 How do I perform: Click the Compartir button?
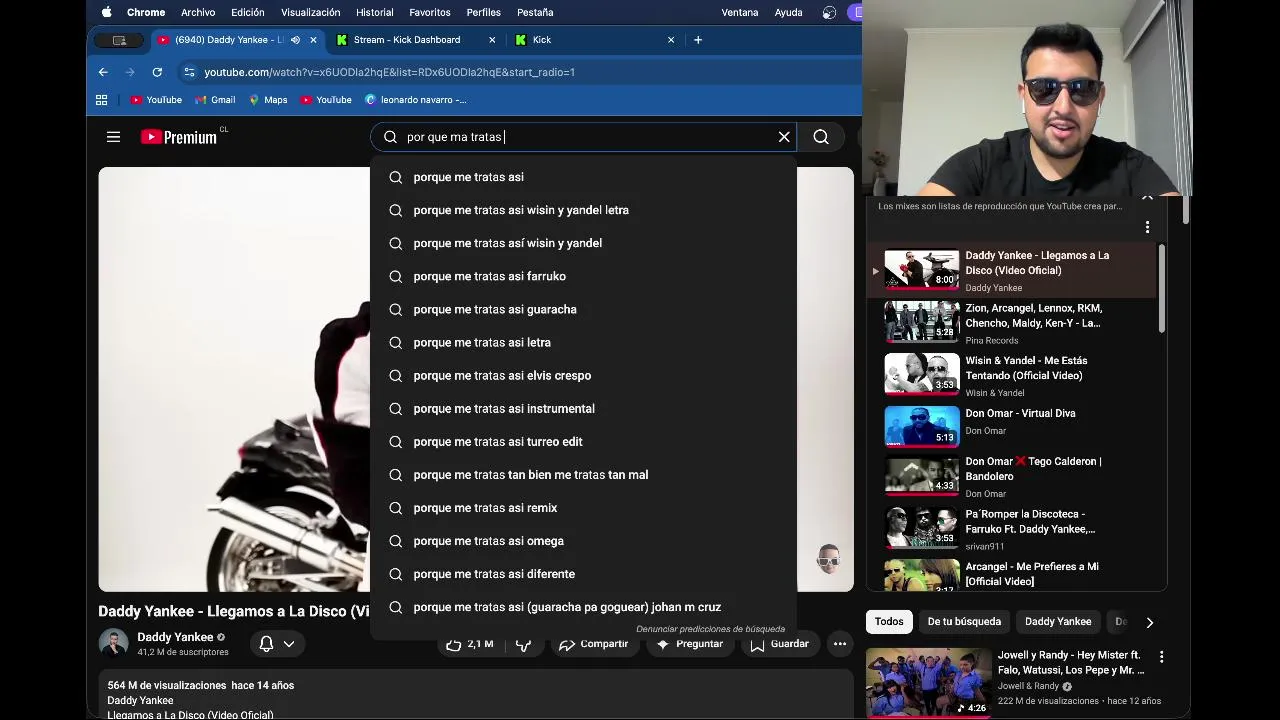[593, 644]
